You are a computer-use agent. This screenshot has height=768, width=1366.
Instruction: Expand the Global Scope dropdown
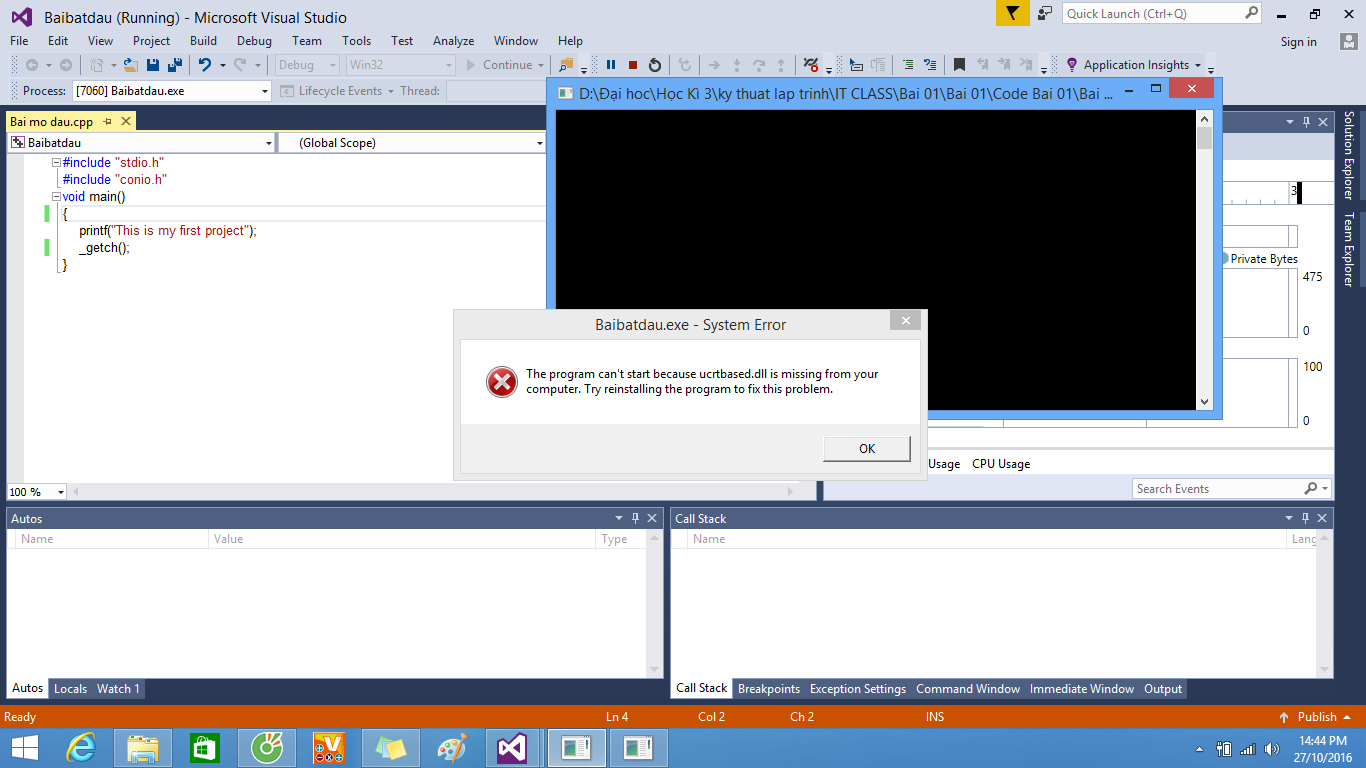tap(539, 143)
